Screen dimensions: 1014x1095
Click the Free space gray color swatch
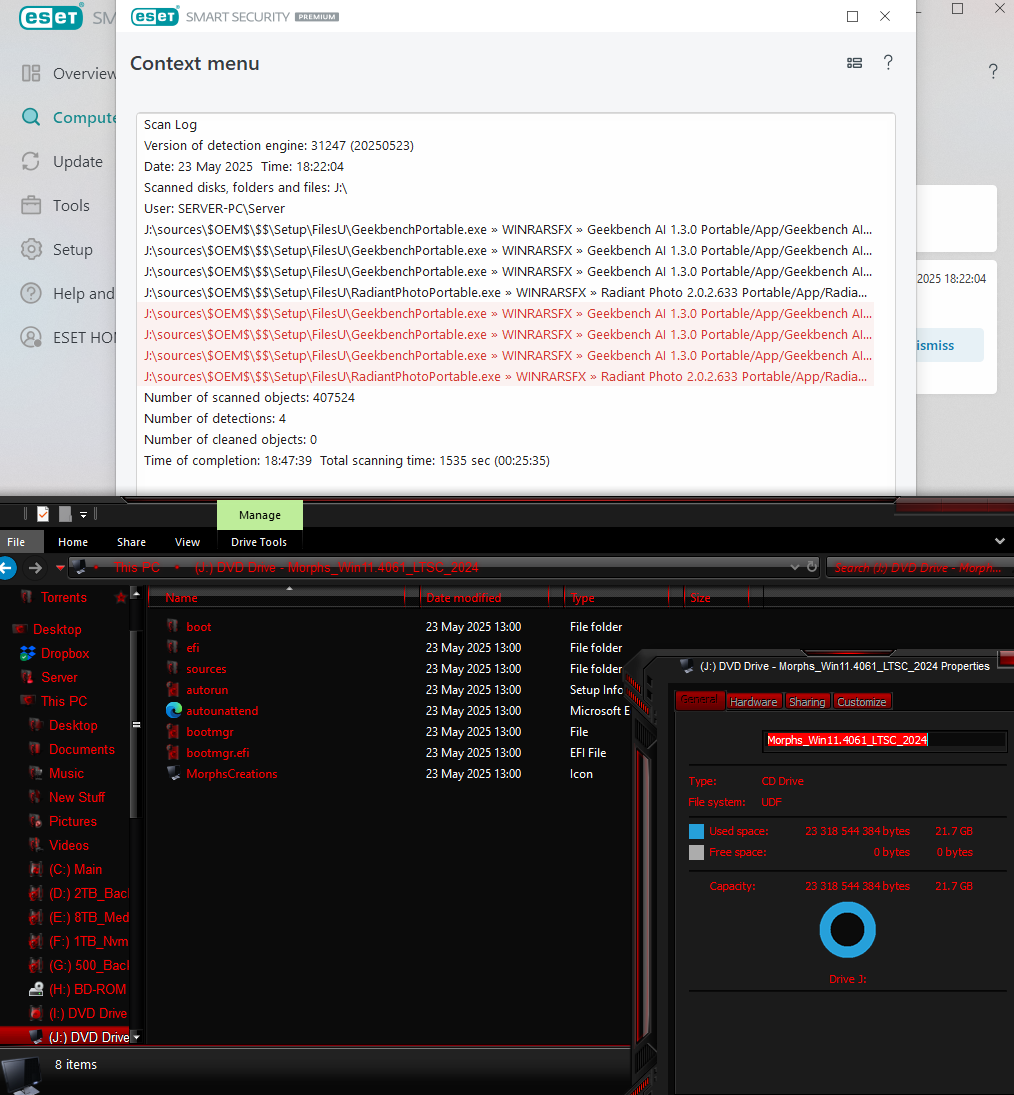pos(696,852)
